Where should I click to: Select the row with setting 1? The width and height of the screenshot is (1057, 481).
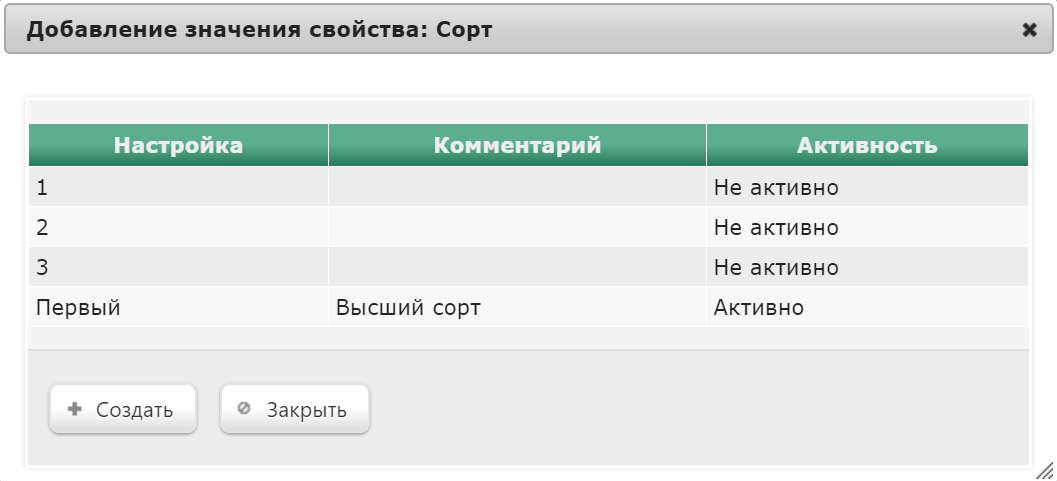point(528,187)
